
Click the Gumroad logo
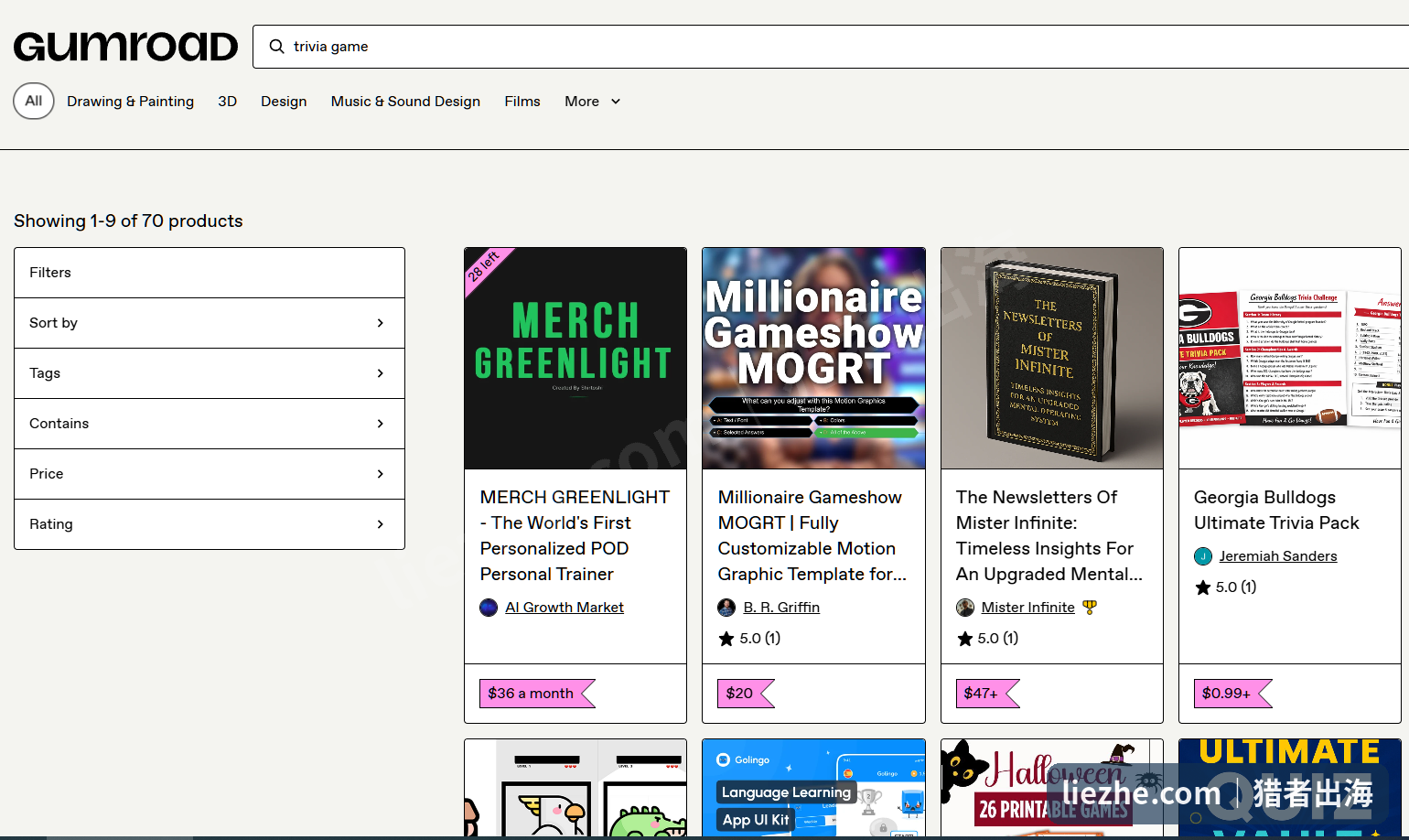pyautogui.click(x=125, y=47)
